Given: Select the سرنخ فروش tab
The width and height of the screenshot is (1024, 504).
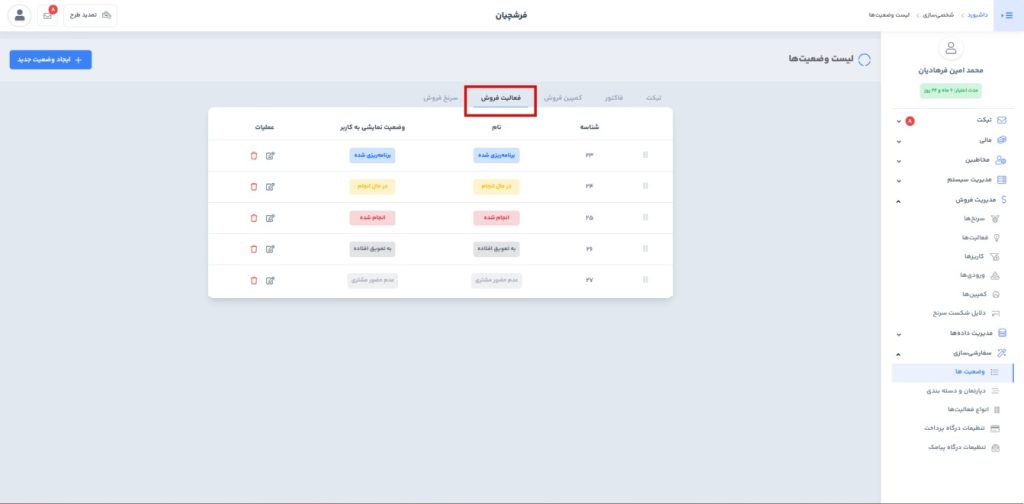Looking at the screenshot, I should click(x=440, y=99).
